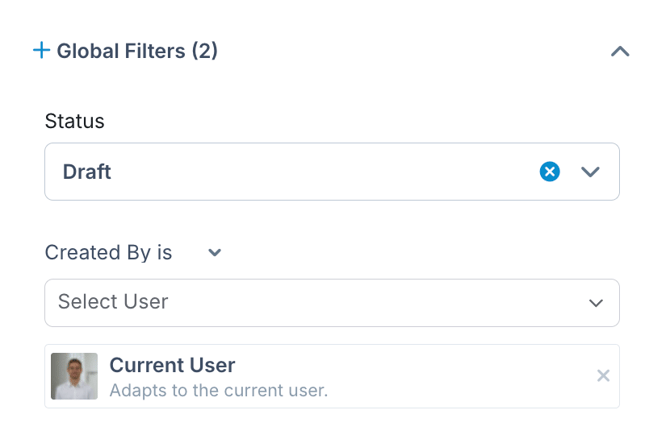Click the Current User title text
This screenshot has width=670, height=435.
(x=172, y=365)
